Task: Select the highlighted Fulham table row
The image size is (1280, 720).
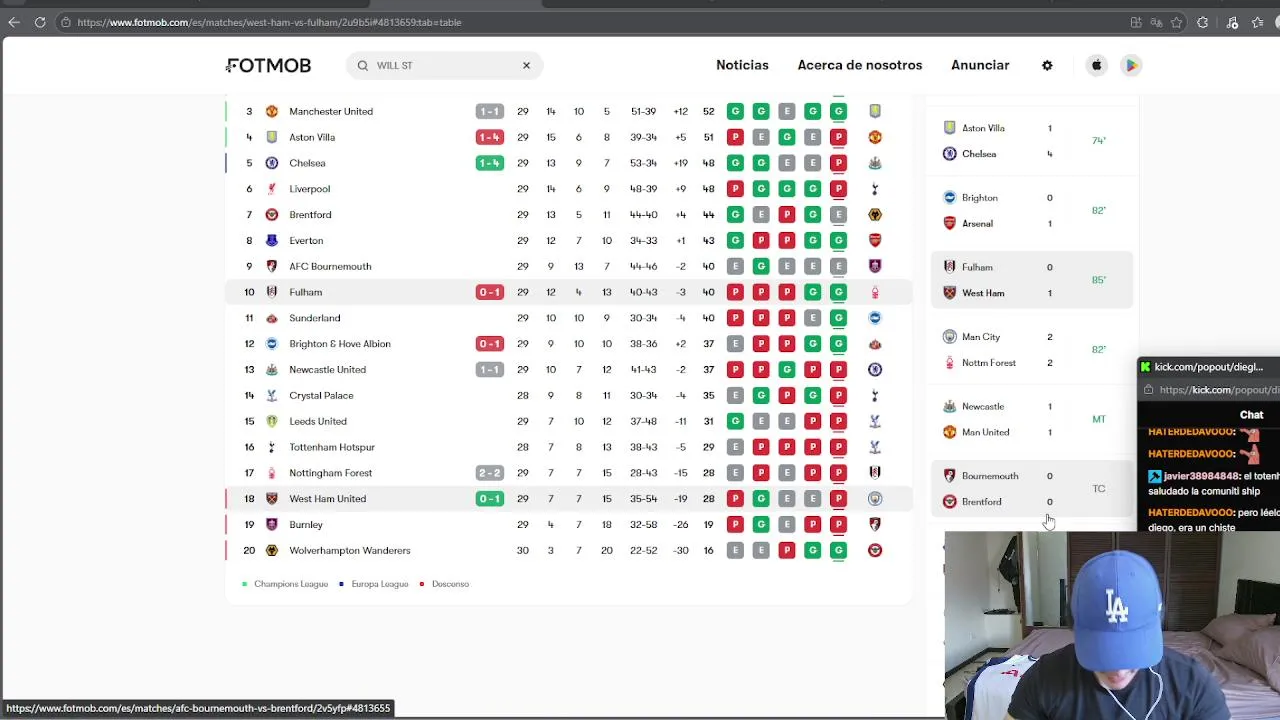Action: [x=569, y=292]
